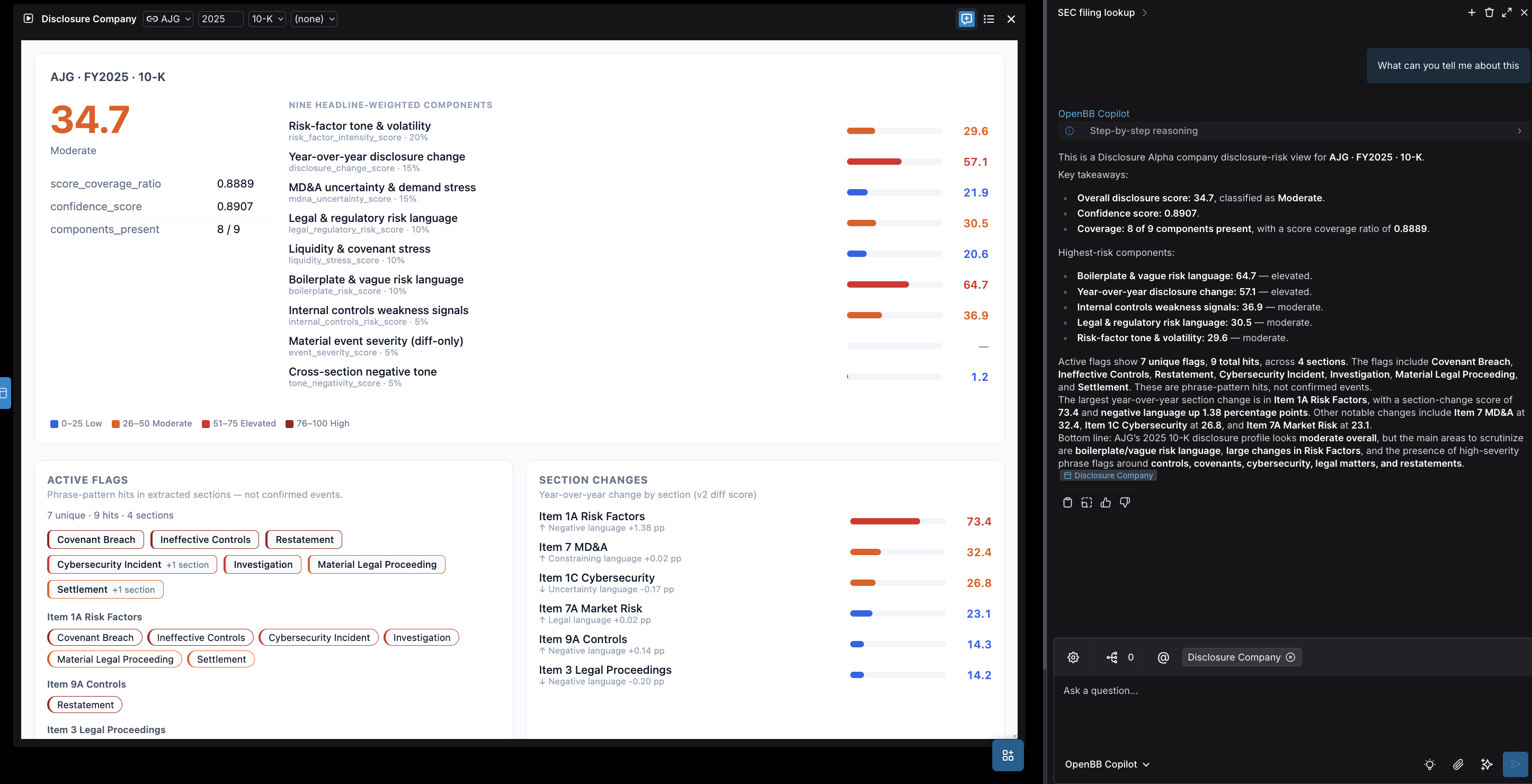Click the Settlement +1 section flag
Image resolution: width=1532 pixels, height=784 pixels.
pyautogui.click(x=105, y=590)
